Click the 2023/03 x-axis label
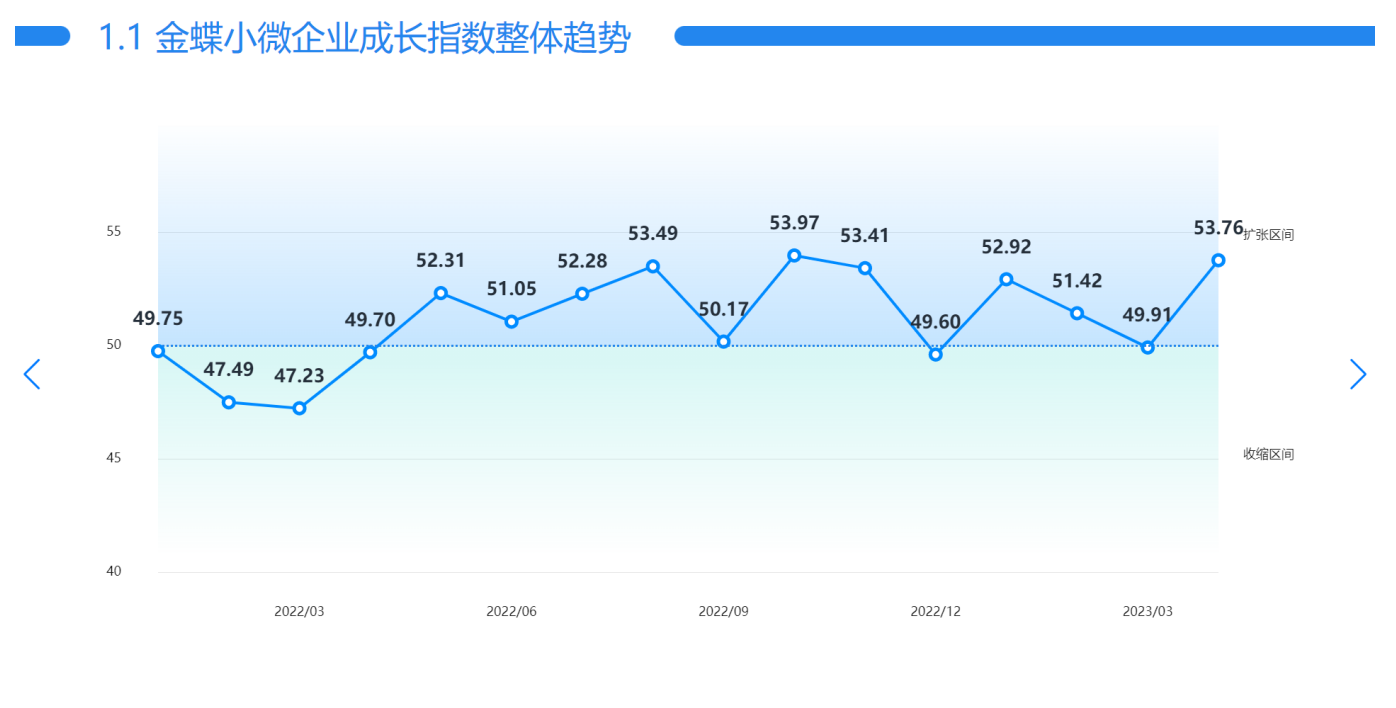The image size is (1396, 708). [1148, 611]
